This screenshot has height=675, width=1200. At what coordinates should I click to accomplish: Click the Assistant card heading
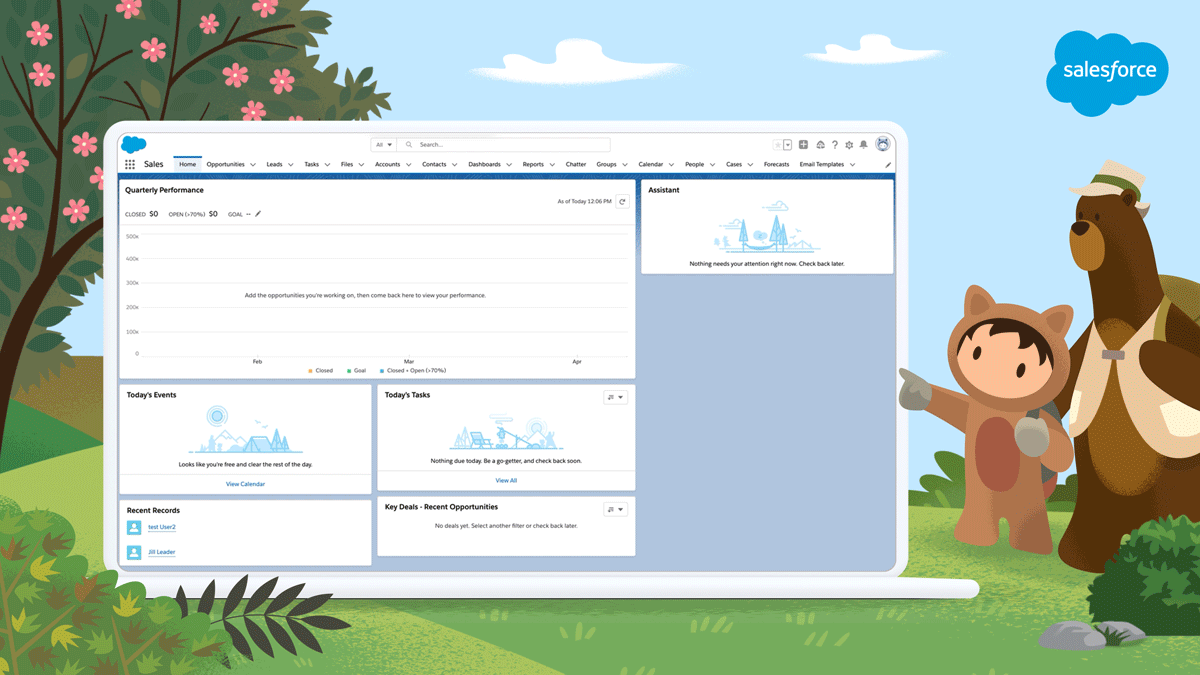[664, 190]
